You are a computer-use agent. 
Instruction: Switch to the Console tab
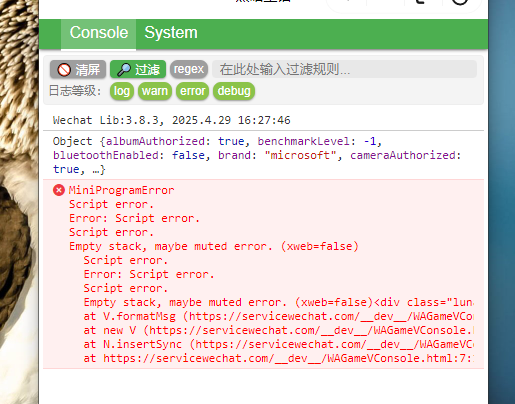[x=98, y=33]
